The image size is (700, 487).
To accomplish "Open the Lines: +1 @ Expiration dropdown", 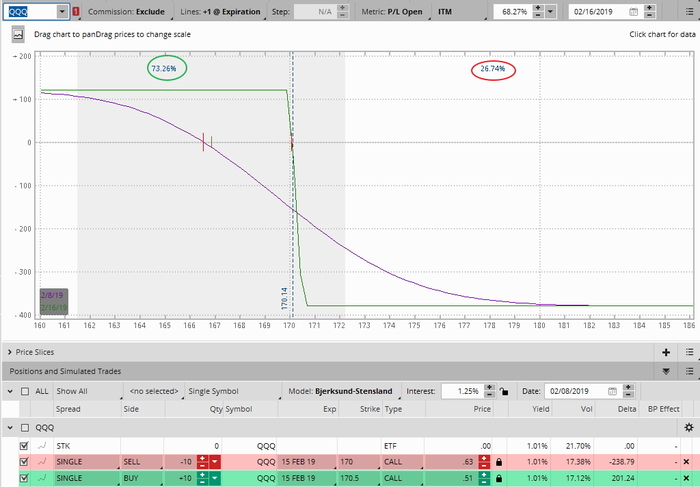I will [220, 12].
